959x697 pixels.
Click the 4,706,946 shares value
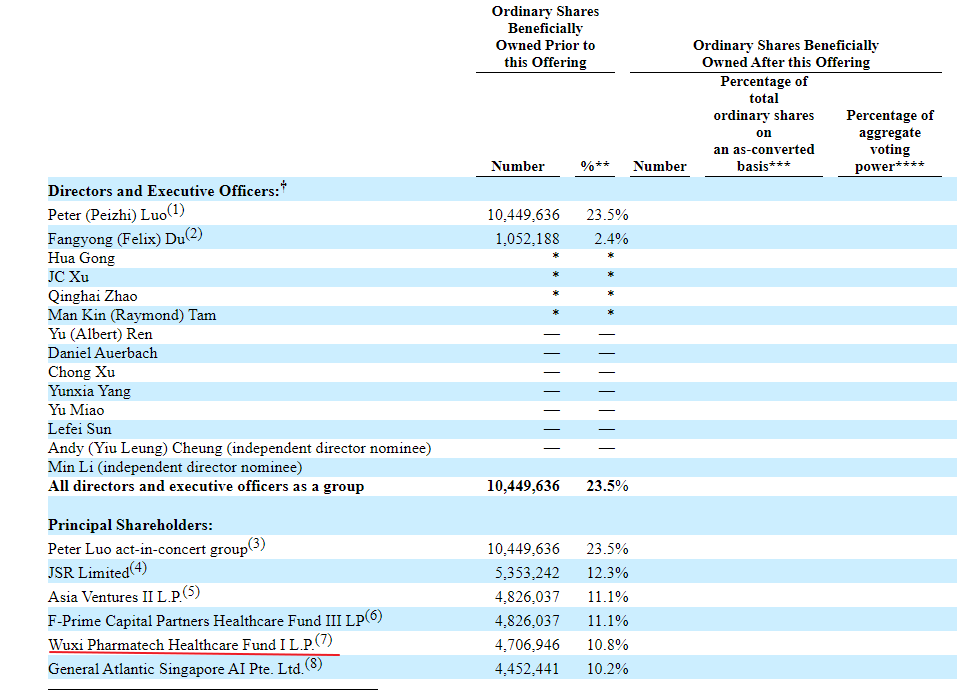point(523,645)
